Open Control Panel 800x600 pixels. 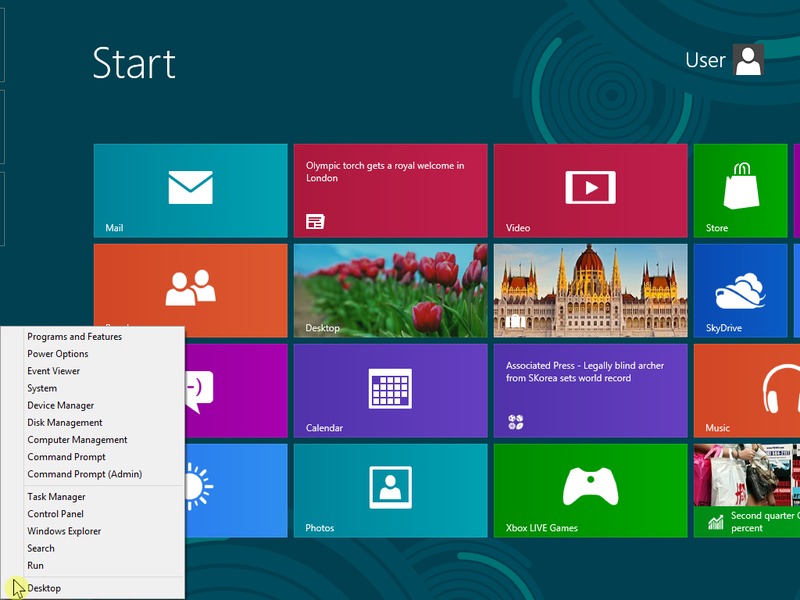[x=92, y=514]
